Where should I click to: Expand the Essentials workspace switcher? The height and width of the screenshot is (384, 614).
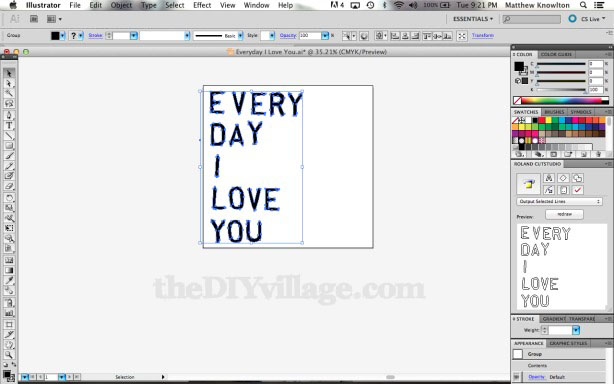[473, 19]
